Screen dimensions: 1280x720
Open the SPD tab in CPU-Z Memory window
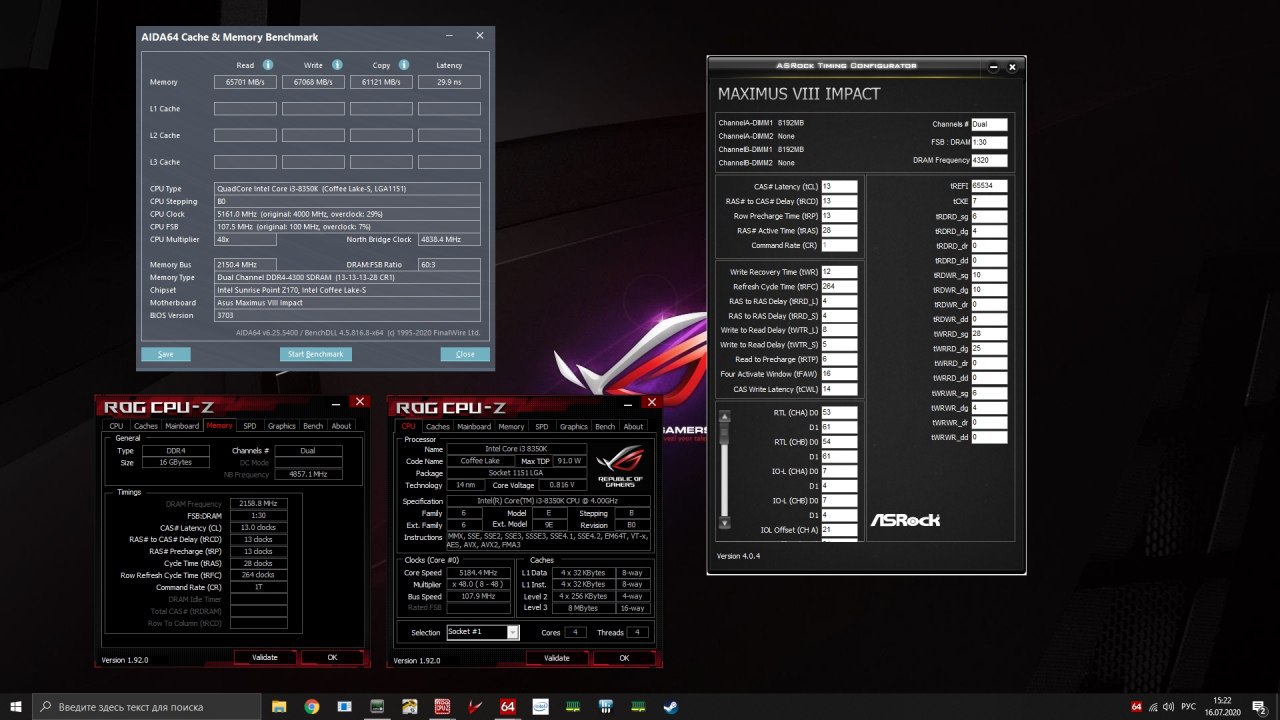[x=249, y=426]
